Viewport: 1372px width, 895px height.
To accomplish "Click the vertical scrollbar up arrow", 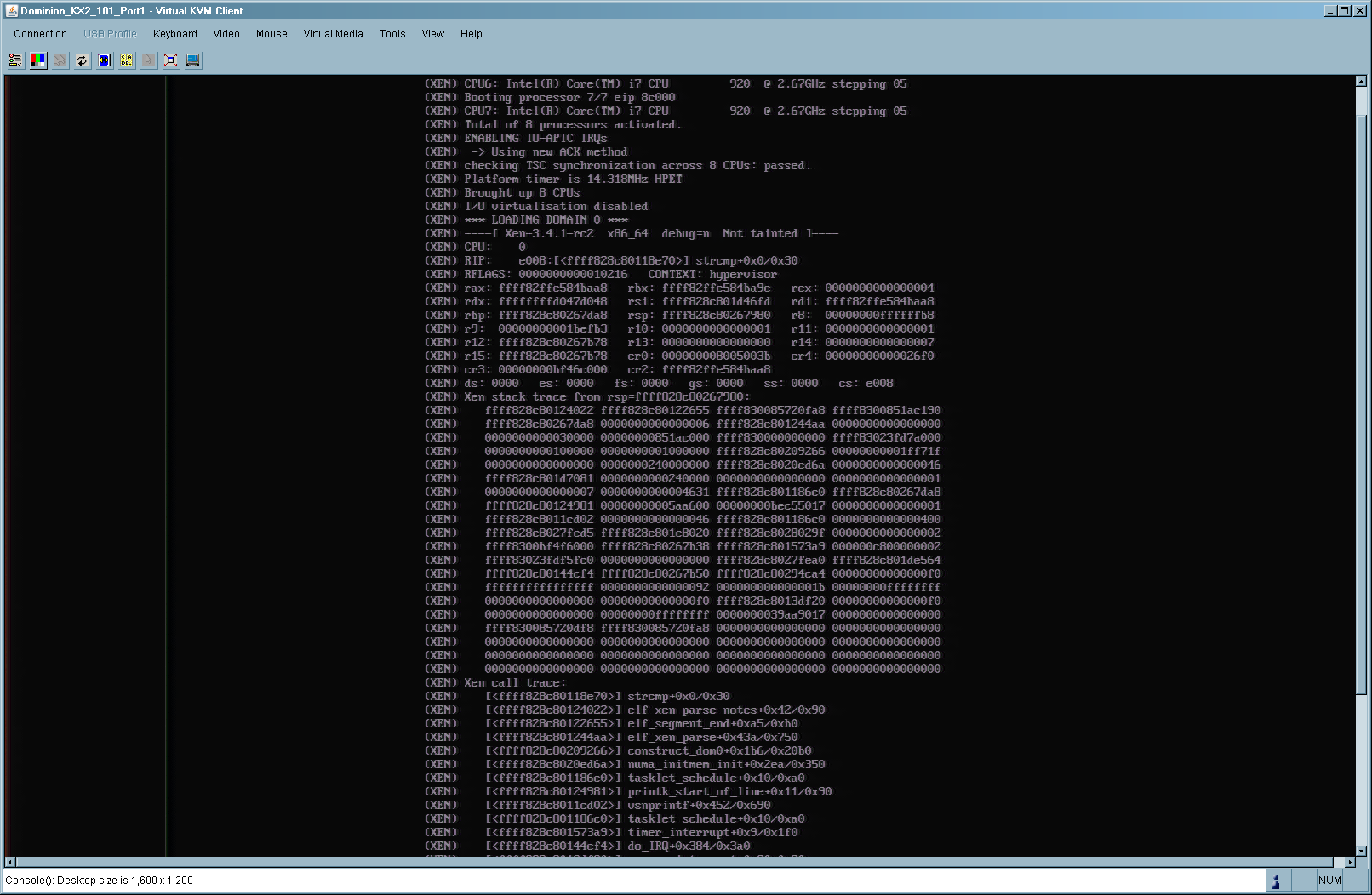I will (x=1361, y=82).
